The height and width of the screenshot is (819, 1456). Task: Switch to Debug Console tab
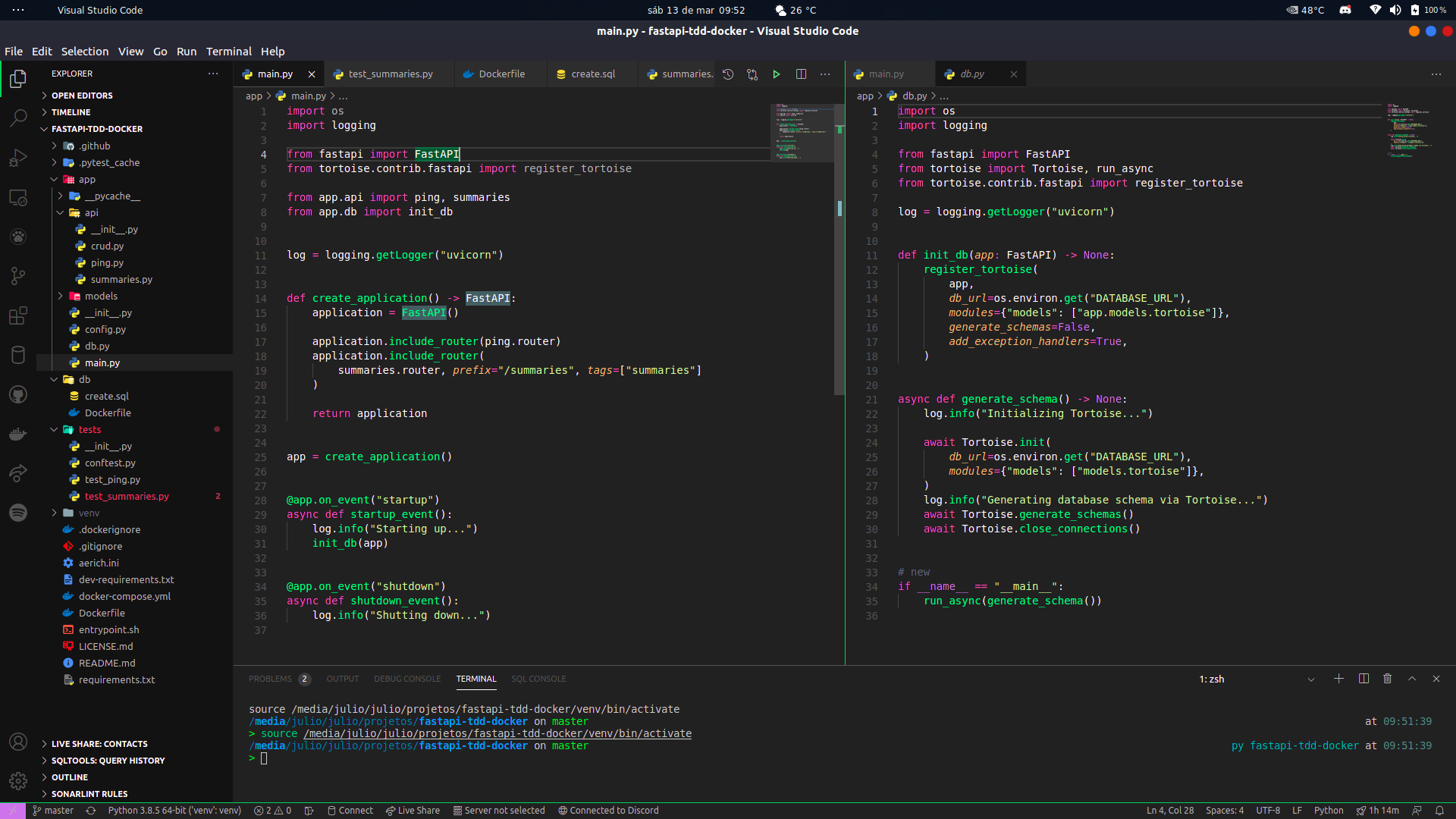pos(407,679)
